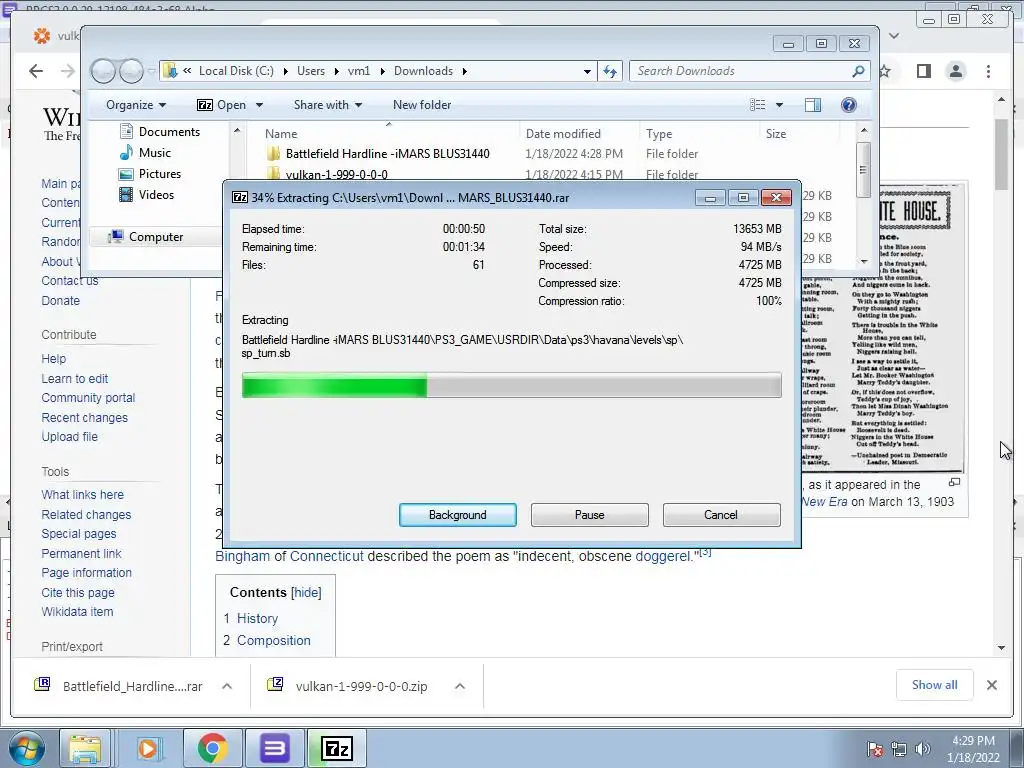Screen dimensions: 1024x768
Task: Open the selected file with 7-Zip
Action: pyautogui.click(x=222, y=104)
